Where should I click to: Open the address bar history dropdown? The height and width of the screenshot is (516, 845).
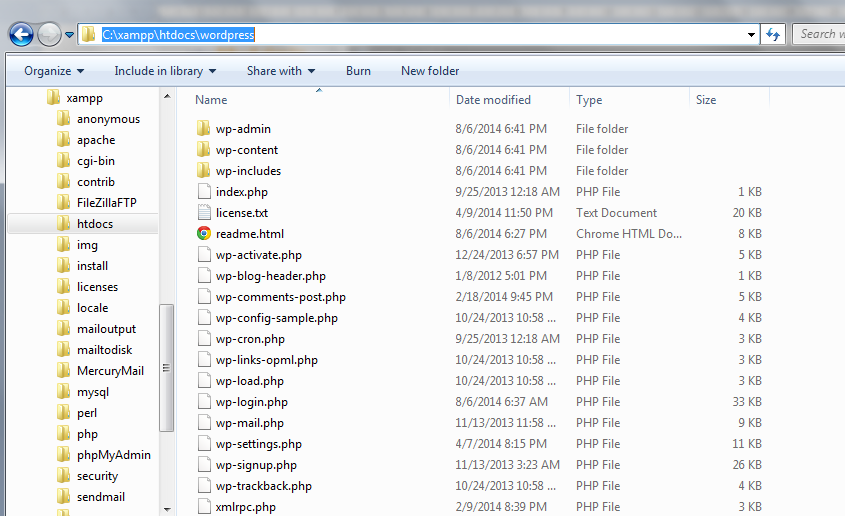751,35
